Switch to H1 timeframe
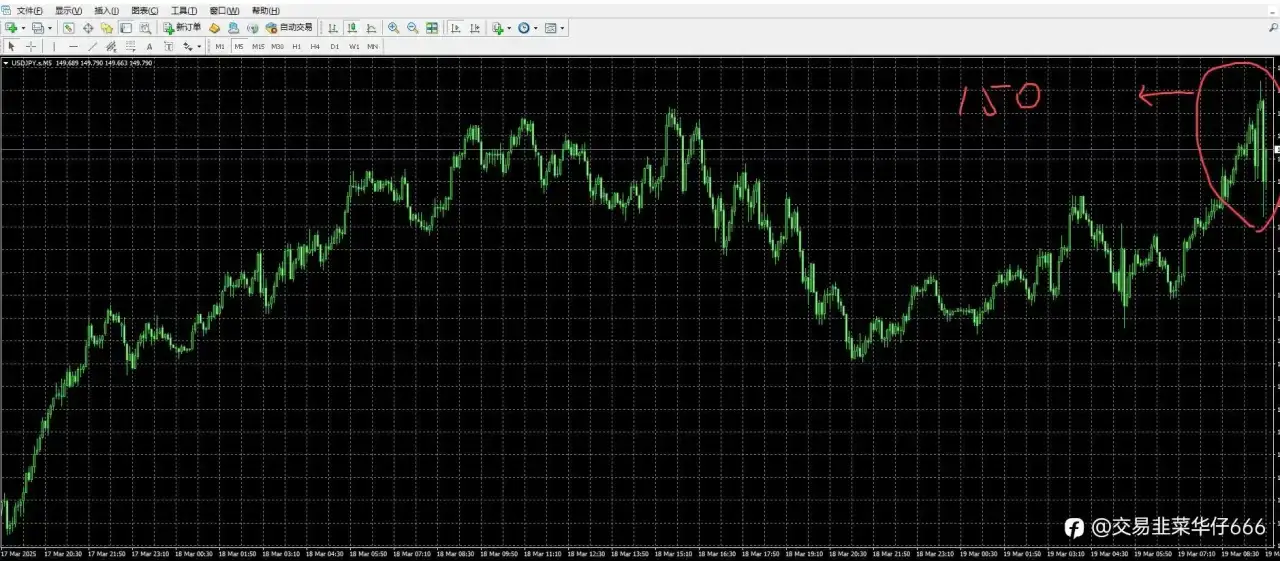Screen dimensions: 1280x561 [x=296, y=46]
